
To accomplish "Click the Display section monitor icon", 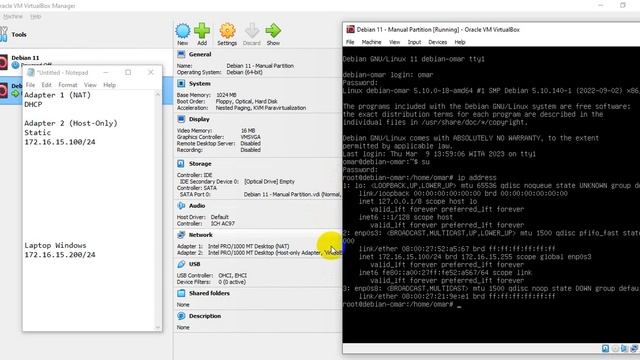I will pyautogui.click(x=181, y=119).
